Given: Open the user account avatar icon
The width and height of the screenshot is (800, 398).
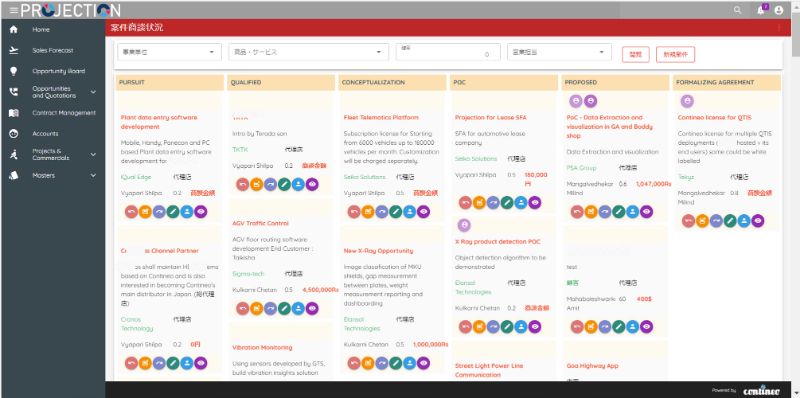Looking at the screenshot, I should pyautogui.click(x=779, y=10).
